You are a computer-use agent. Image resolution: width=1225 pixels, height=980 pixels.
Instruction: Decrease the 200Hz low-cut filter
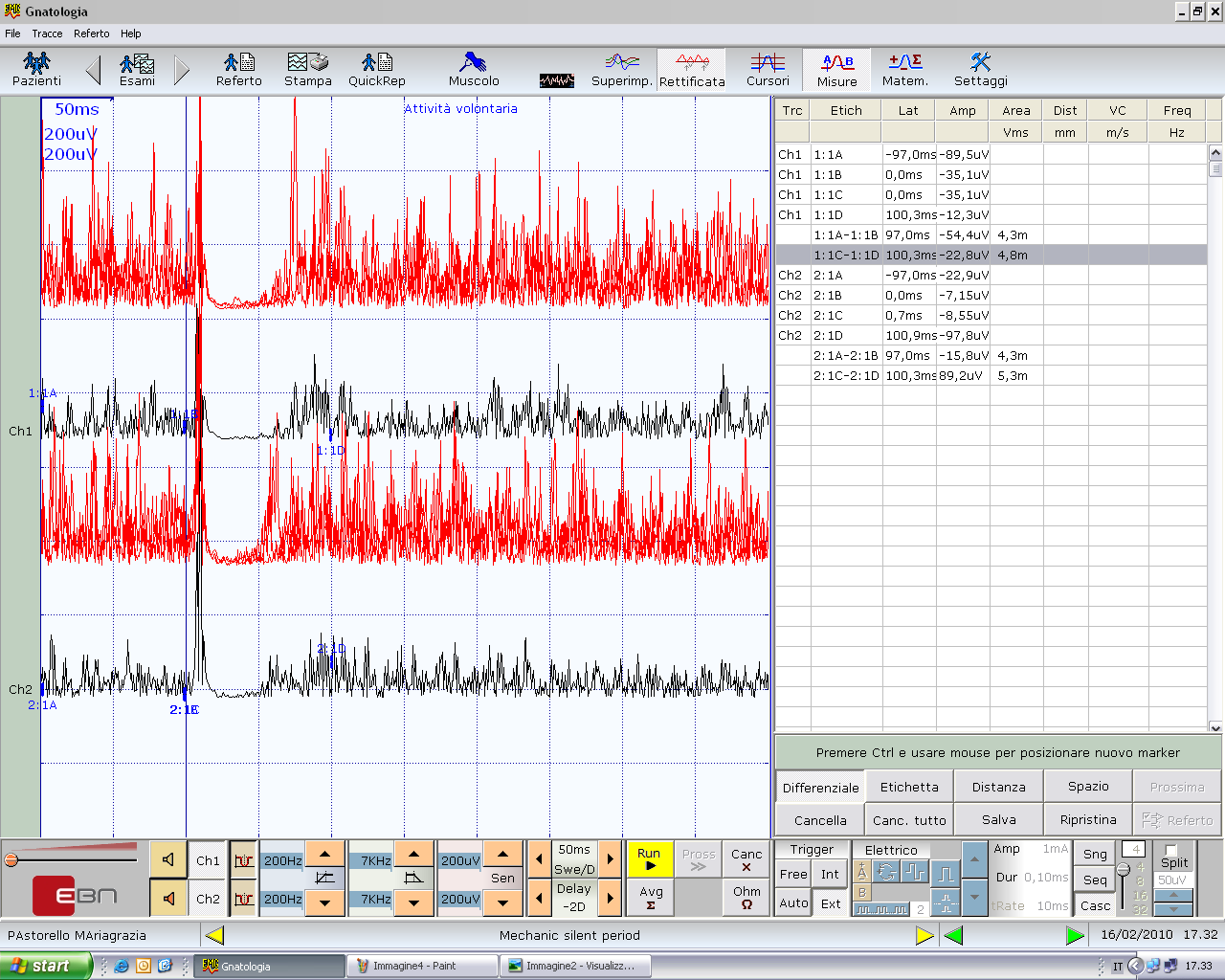(324, 902)
